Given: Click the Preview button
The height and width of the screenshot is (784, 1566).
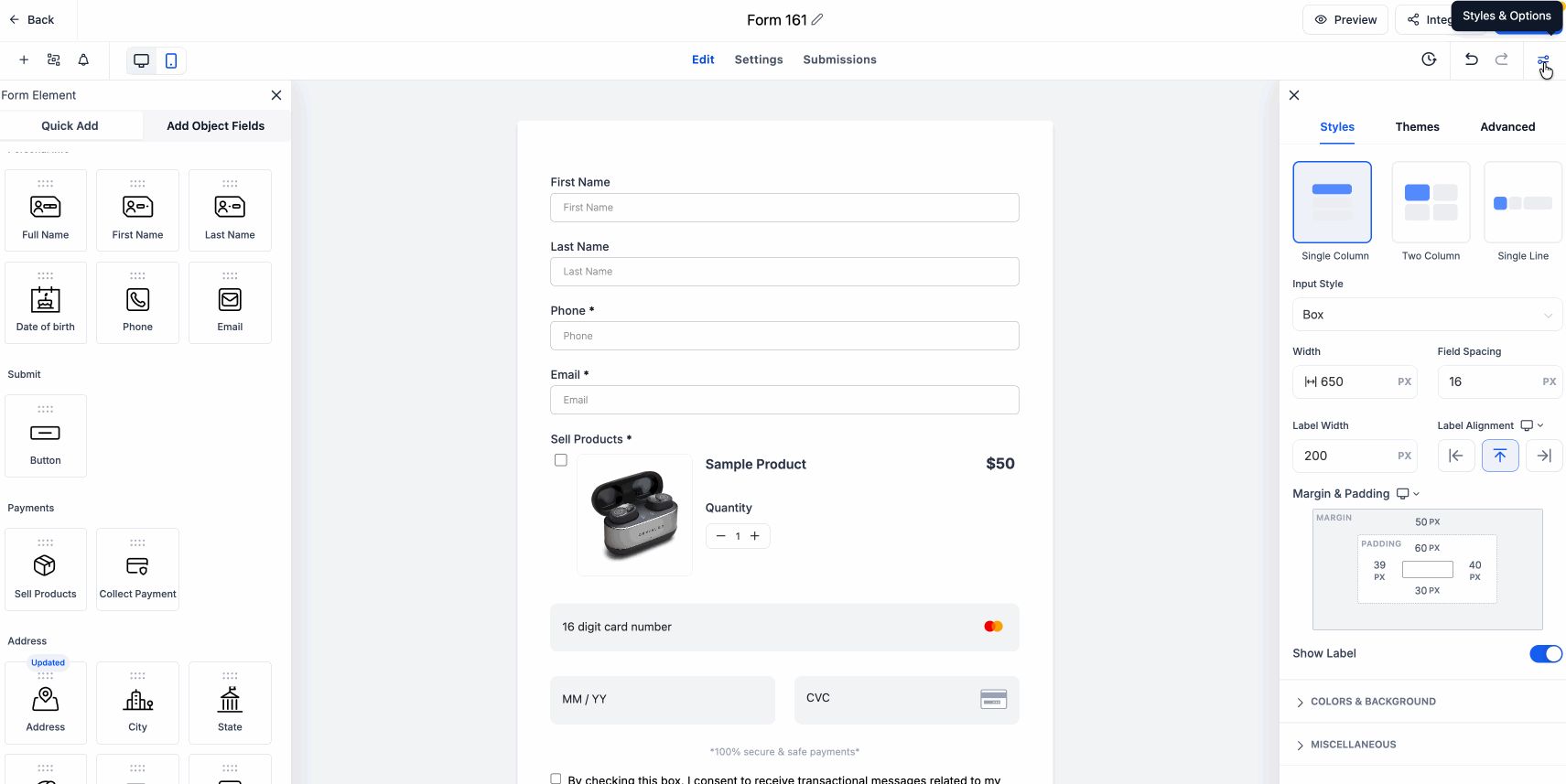Looking at the screenshot, I should coord(1345,20).
